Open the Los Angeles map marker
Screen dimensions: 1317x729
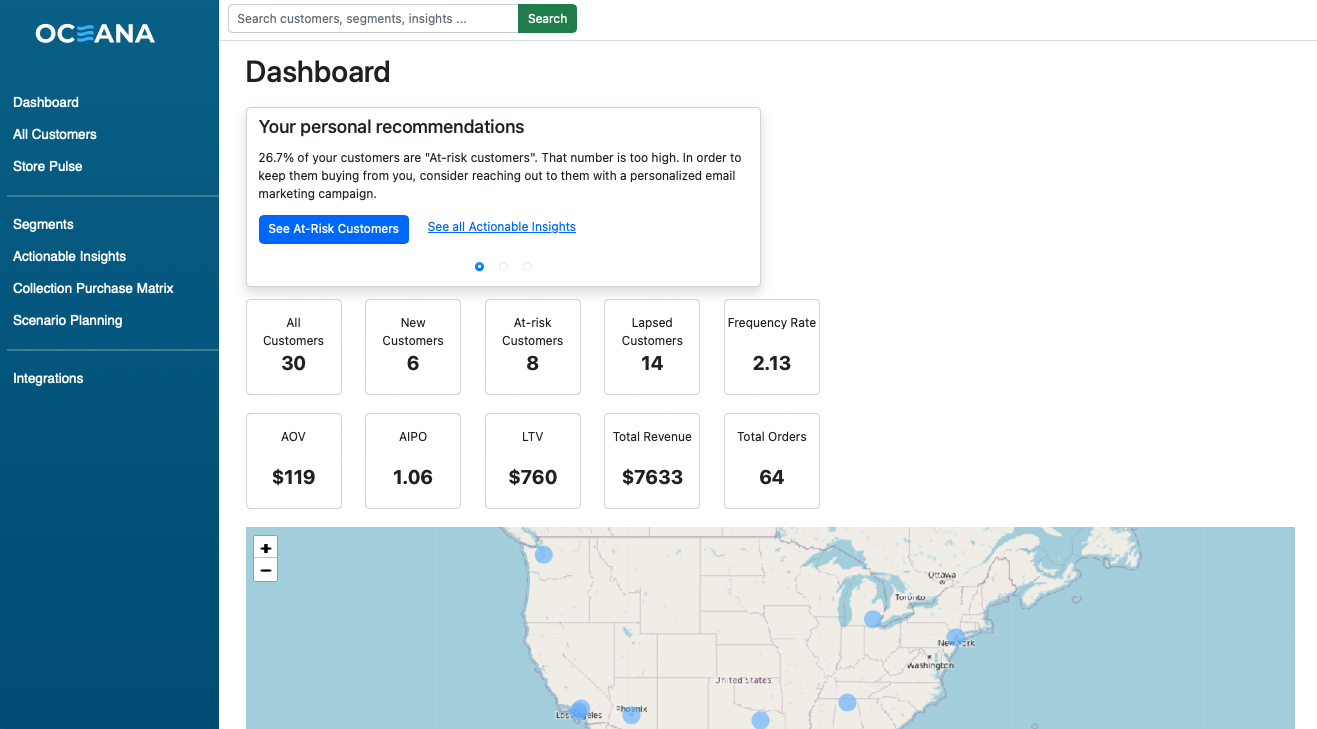(580, 711)
